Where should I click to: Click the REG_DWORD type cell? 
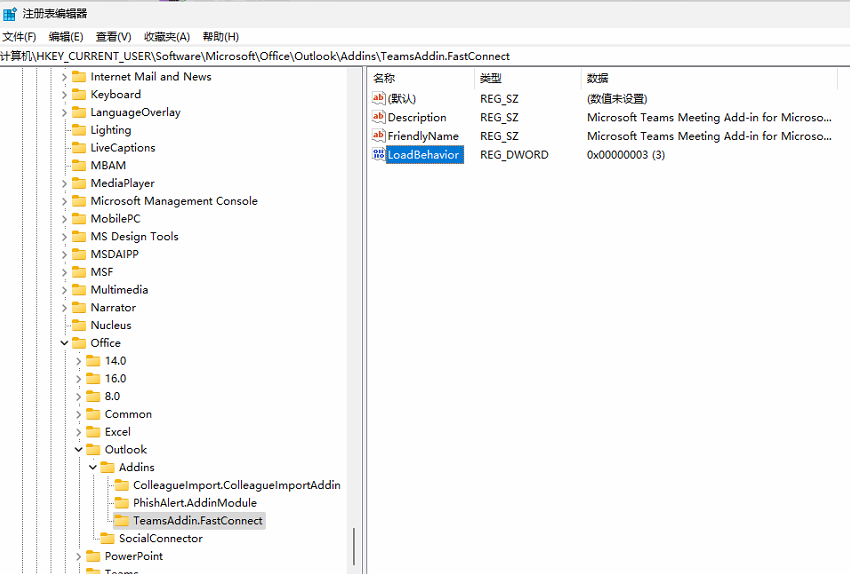[514, 155]
